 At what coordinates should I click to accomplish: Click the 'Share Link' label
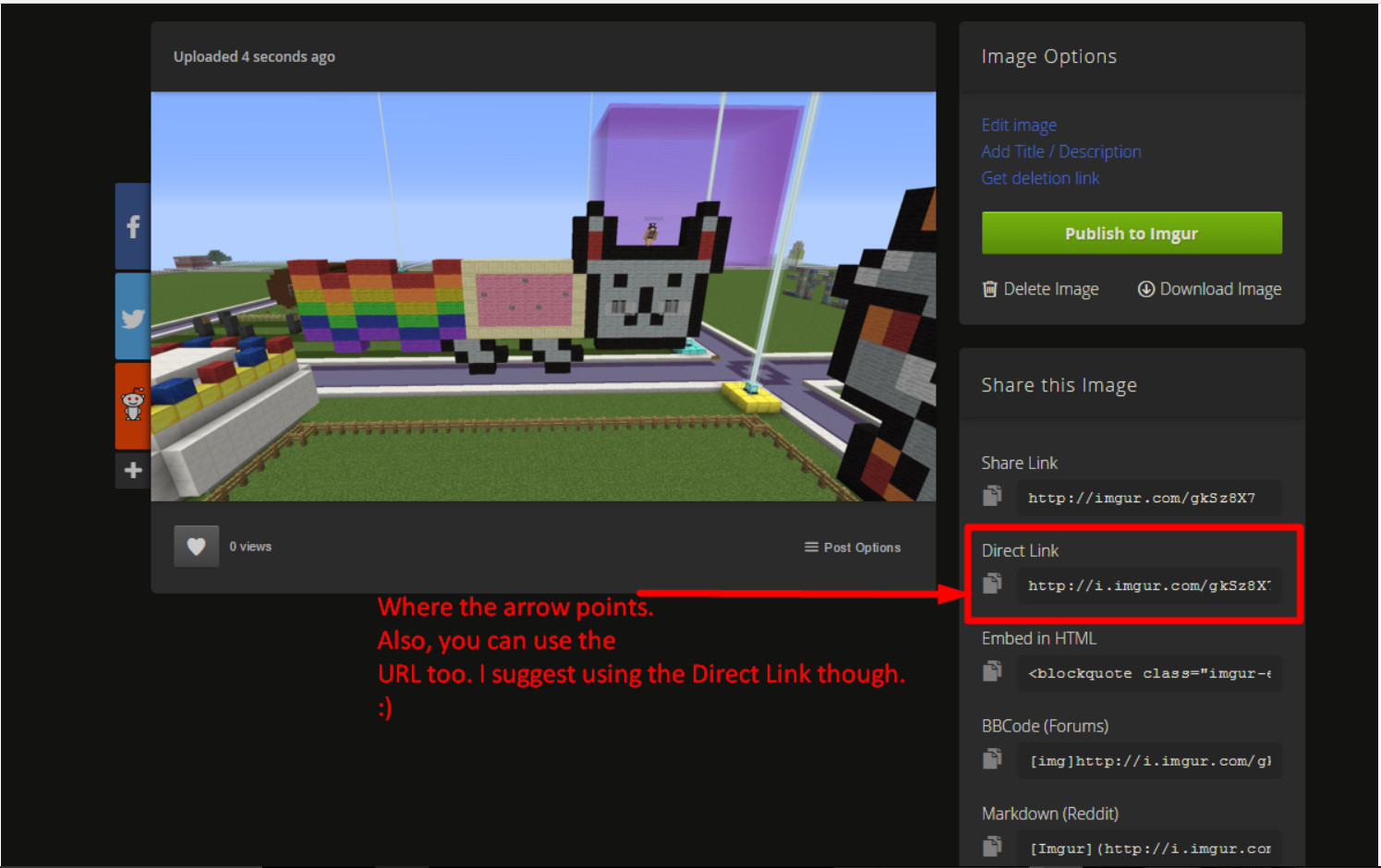(x=1019, y=463)
